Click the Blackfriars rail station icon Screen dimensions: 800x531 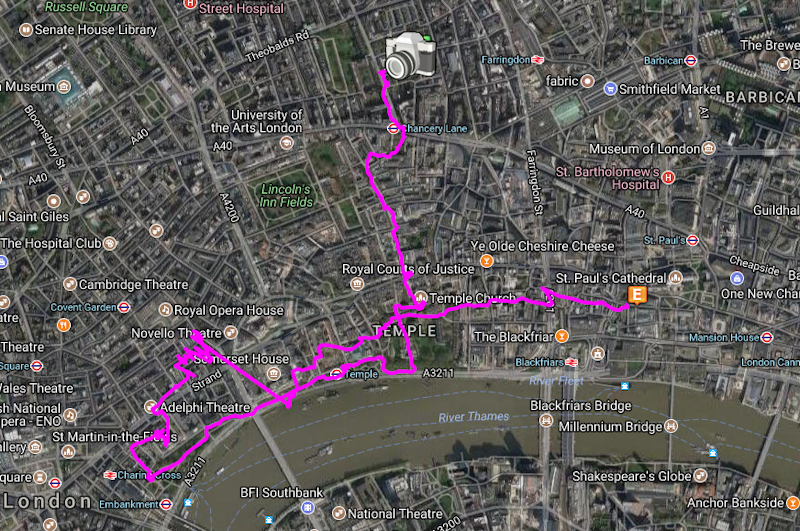tap(572, 362)
